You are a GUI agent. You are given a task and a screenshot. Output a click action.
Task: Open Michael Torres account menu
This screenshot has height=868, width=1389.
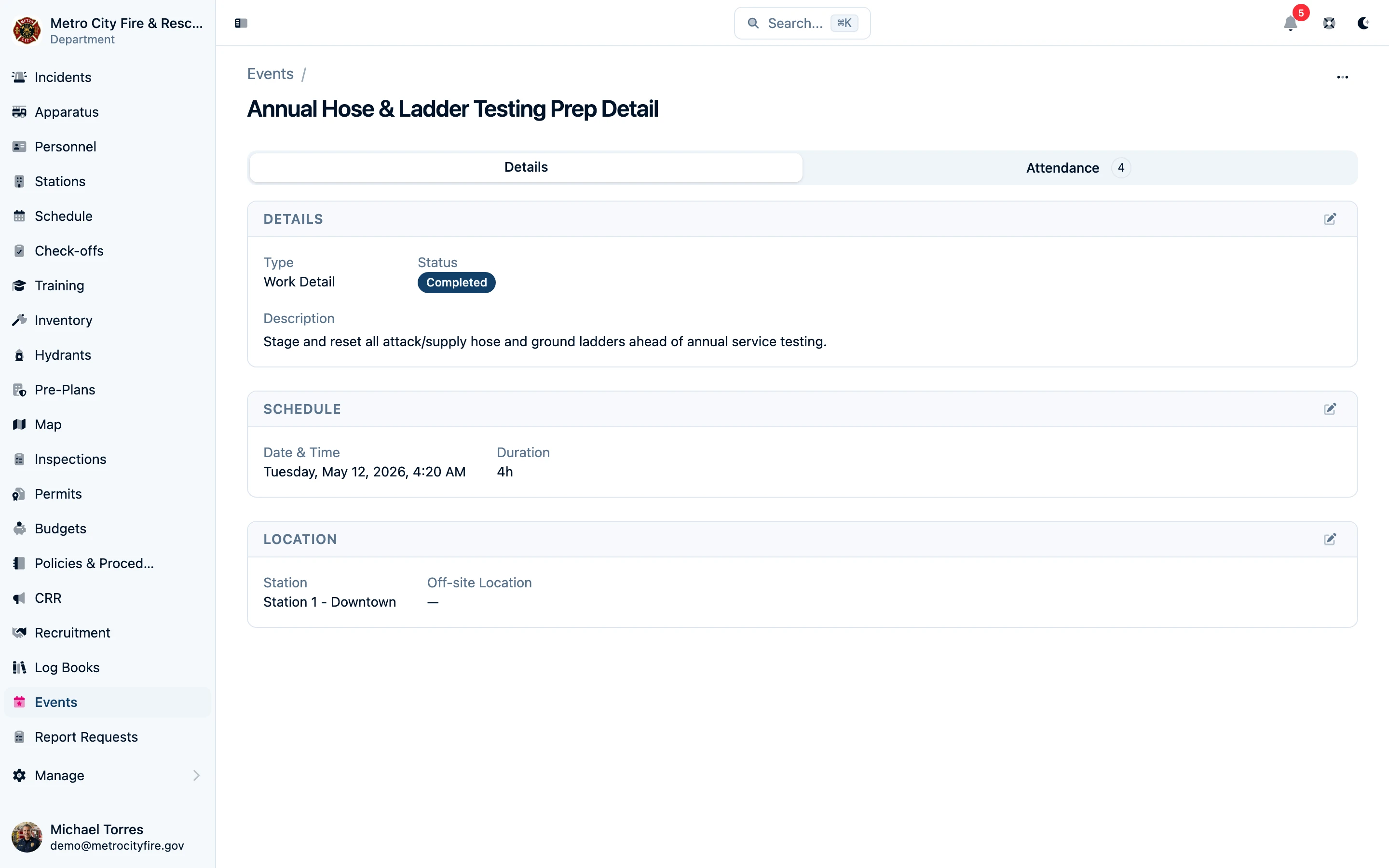(x=108, y=837)
